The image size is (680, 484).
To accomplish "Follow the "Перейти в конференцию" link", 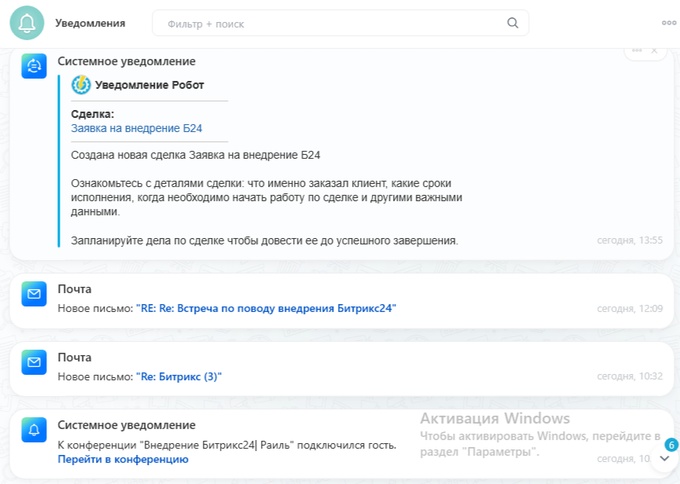I will pyautogui.click(x=123, y=459).
